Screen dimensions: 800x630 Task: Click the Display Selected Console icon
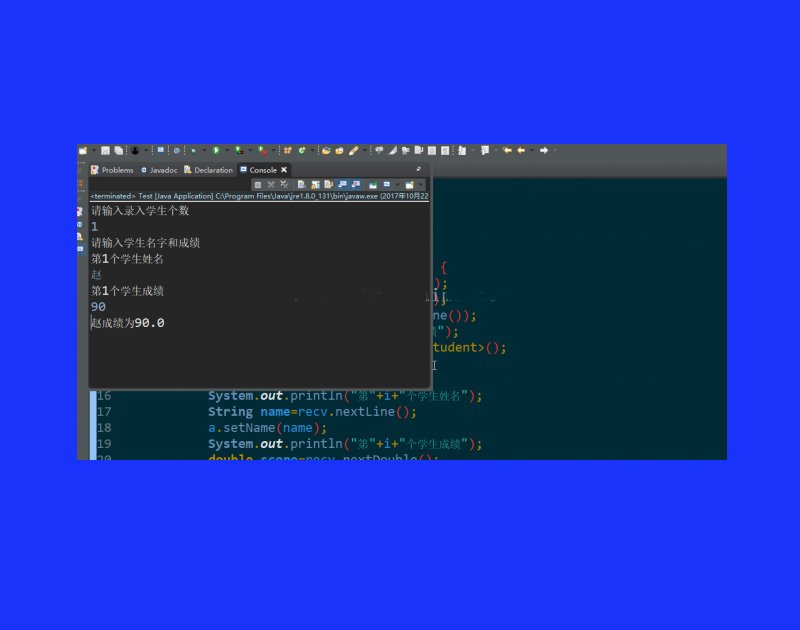[387, 185]
